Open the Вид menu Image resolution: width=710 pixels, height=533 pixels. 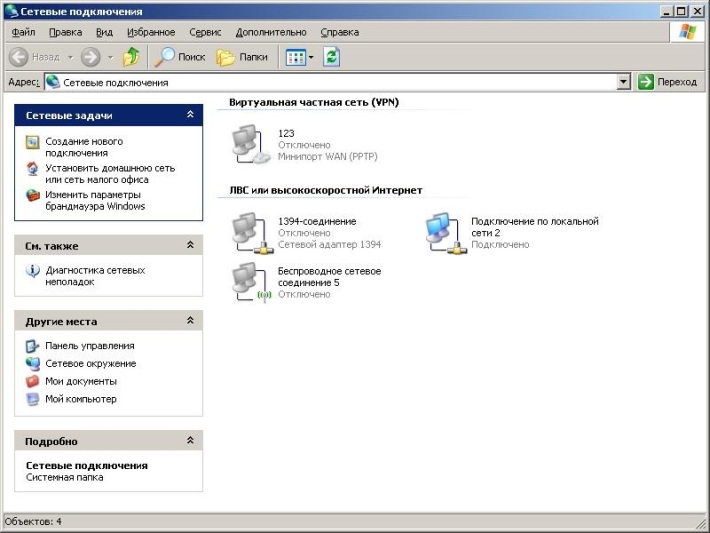click(x=104, y=32)
